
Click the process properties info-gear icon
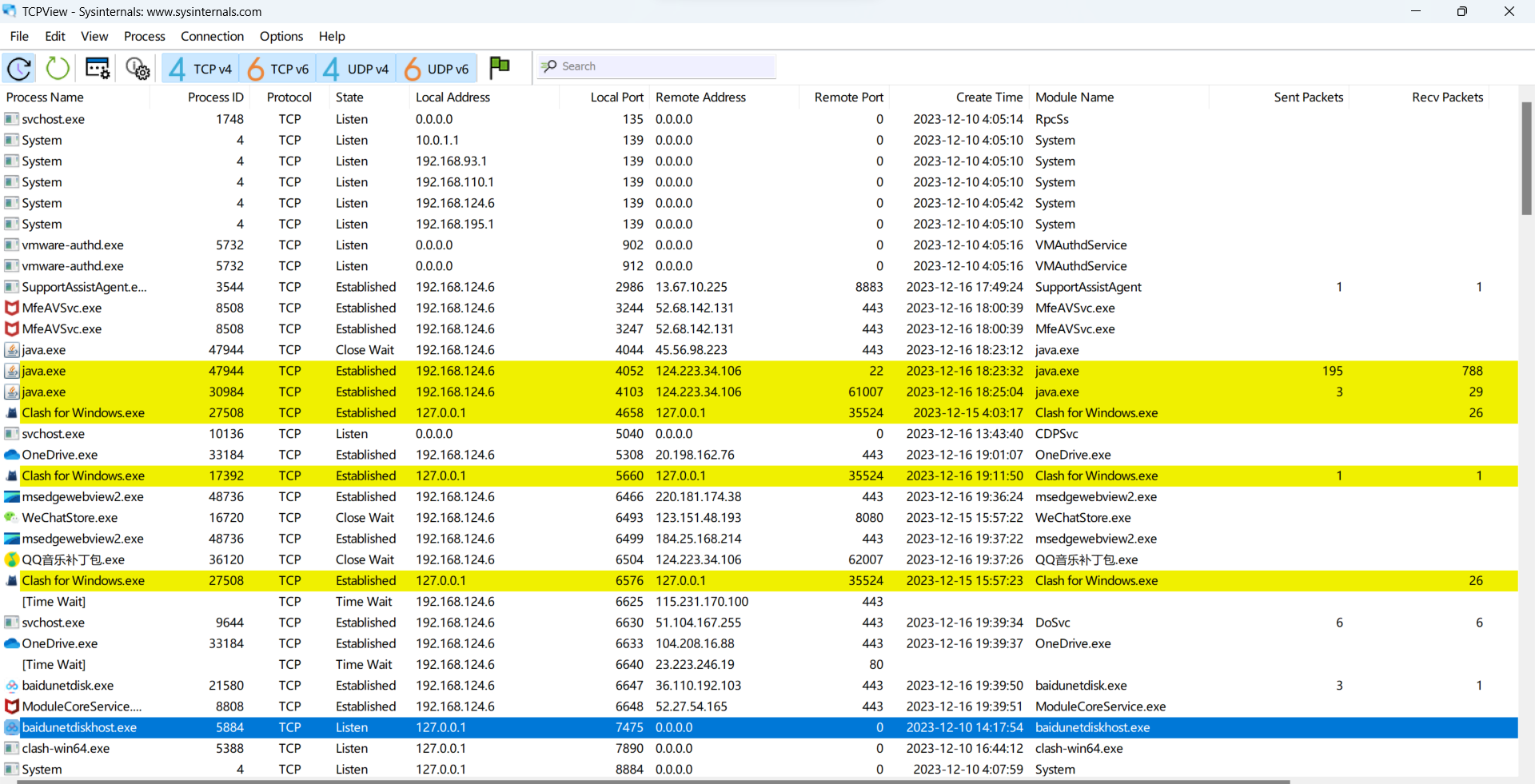pyautogui.click(x=138, y=69)
